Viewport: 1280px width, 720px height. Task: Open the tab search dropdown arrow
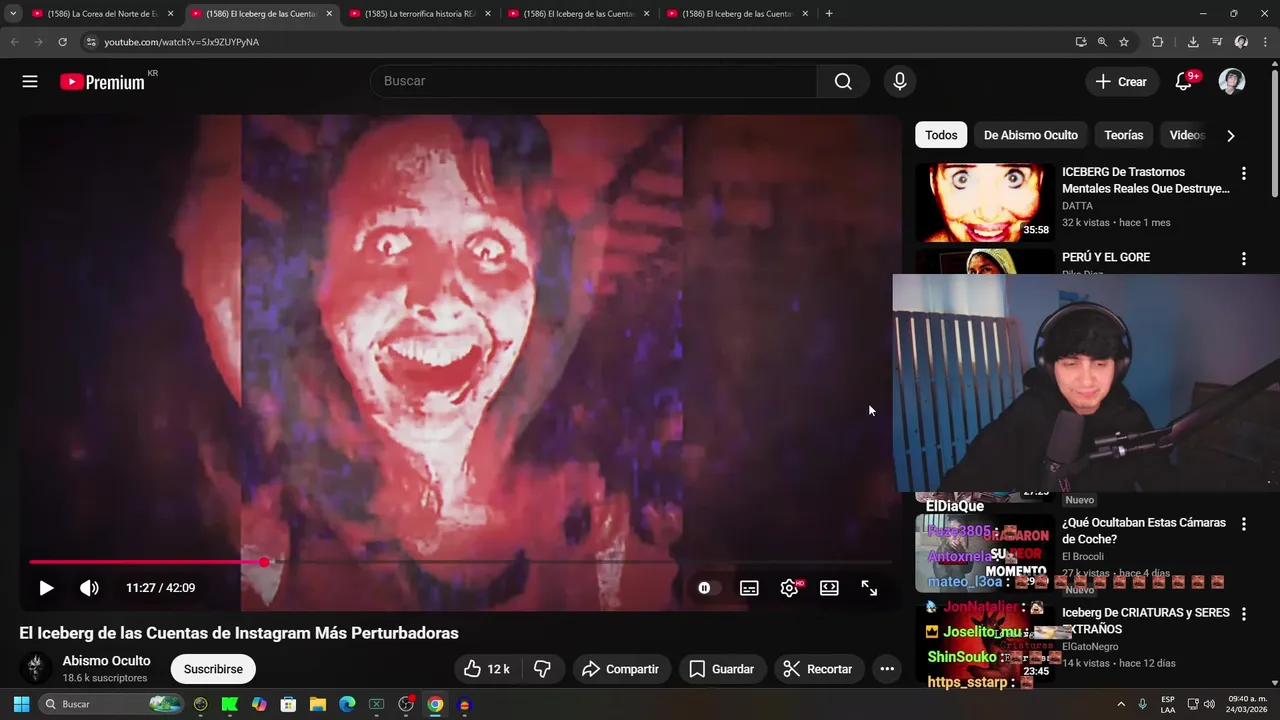coord(13,14)
